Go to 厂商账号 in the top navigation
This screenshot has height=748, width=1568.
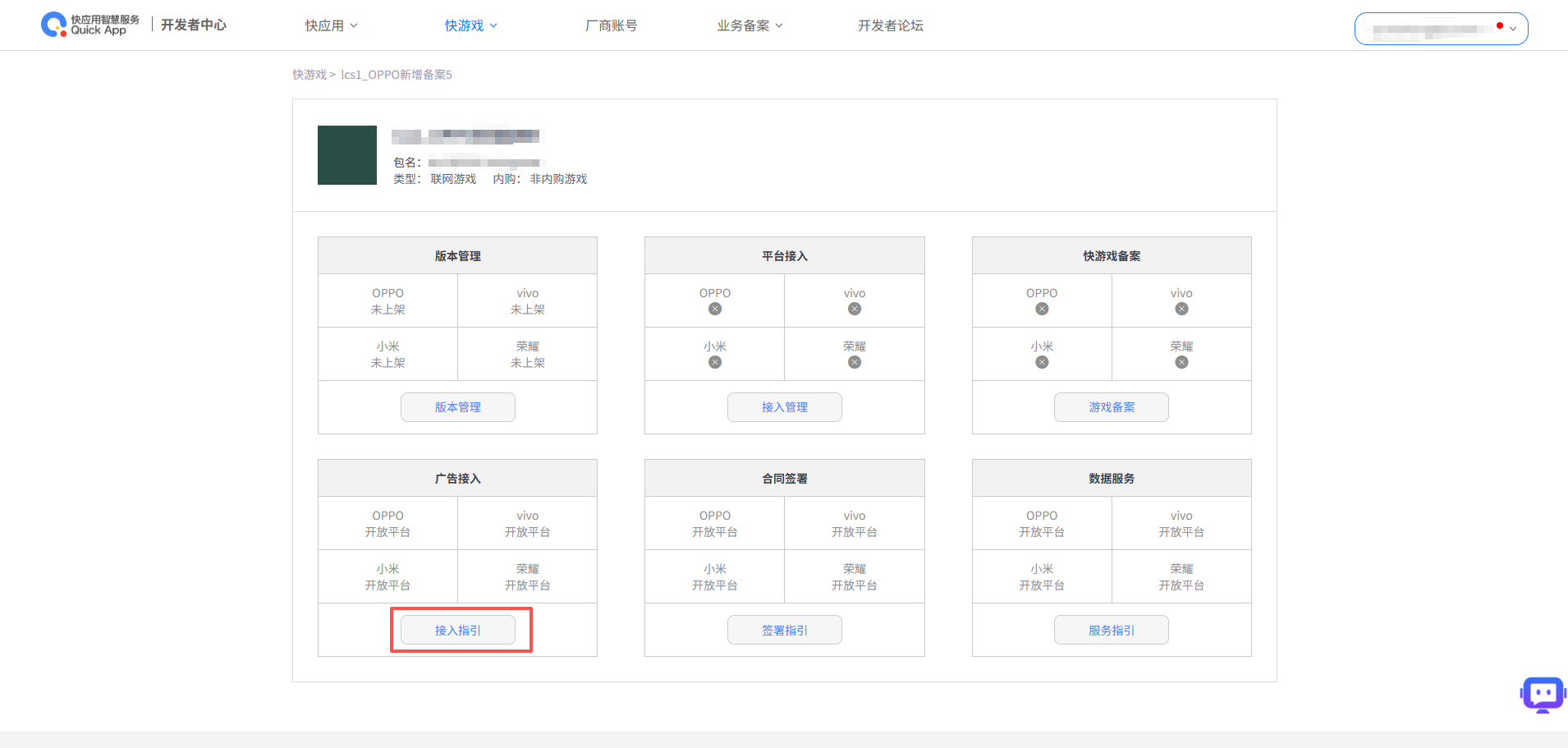pyautogui.click(x=611, y=25)
